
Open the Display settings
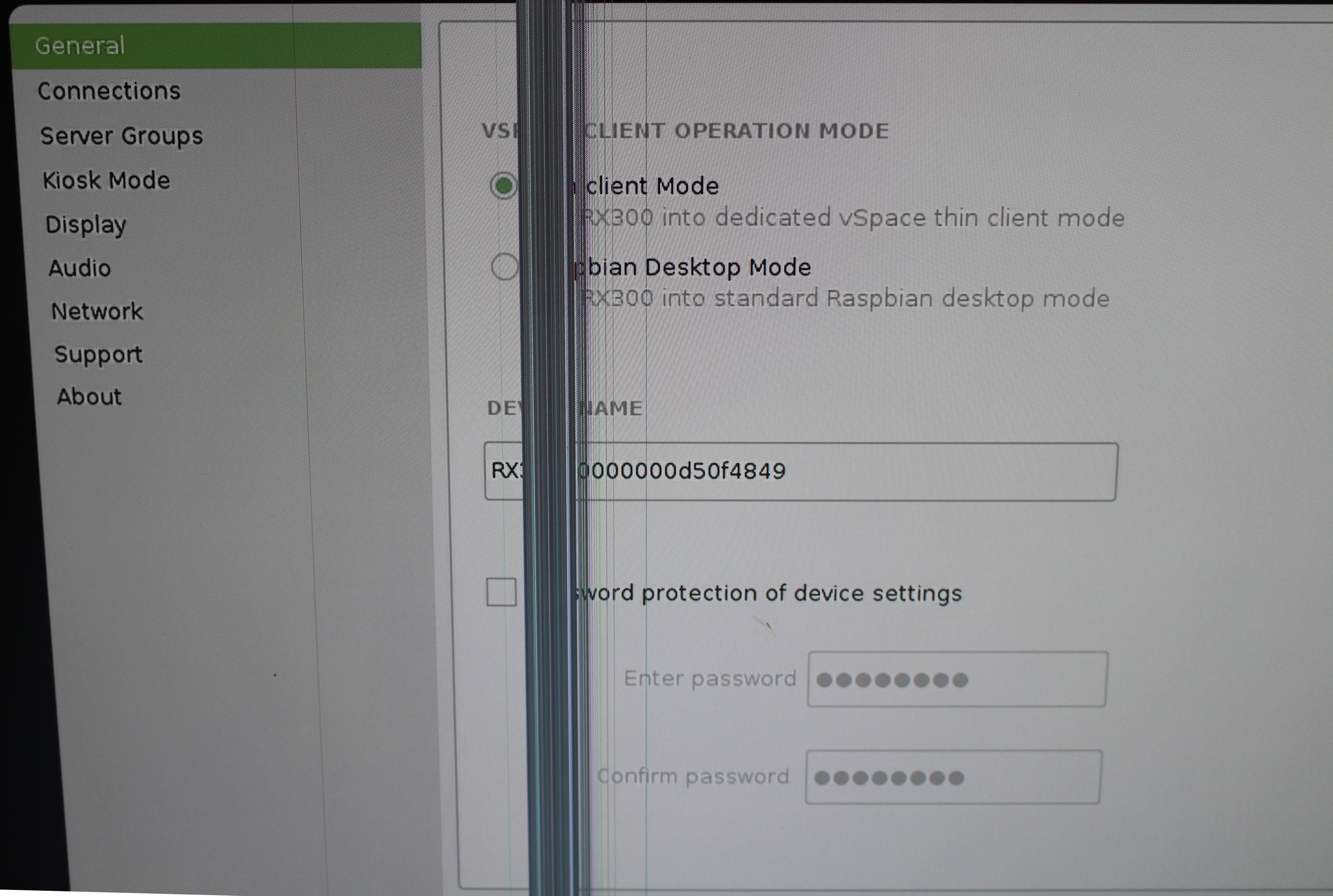(86, 225)
